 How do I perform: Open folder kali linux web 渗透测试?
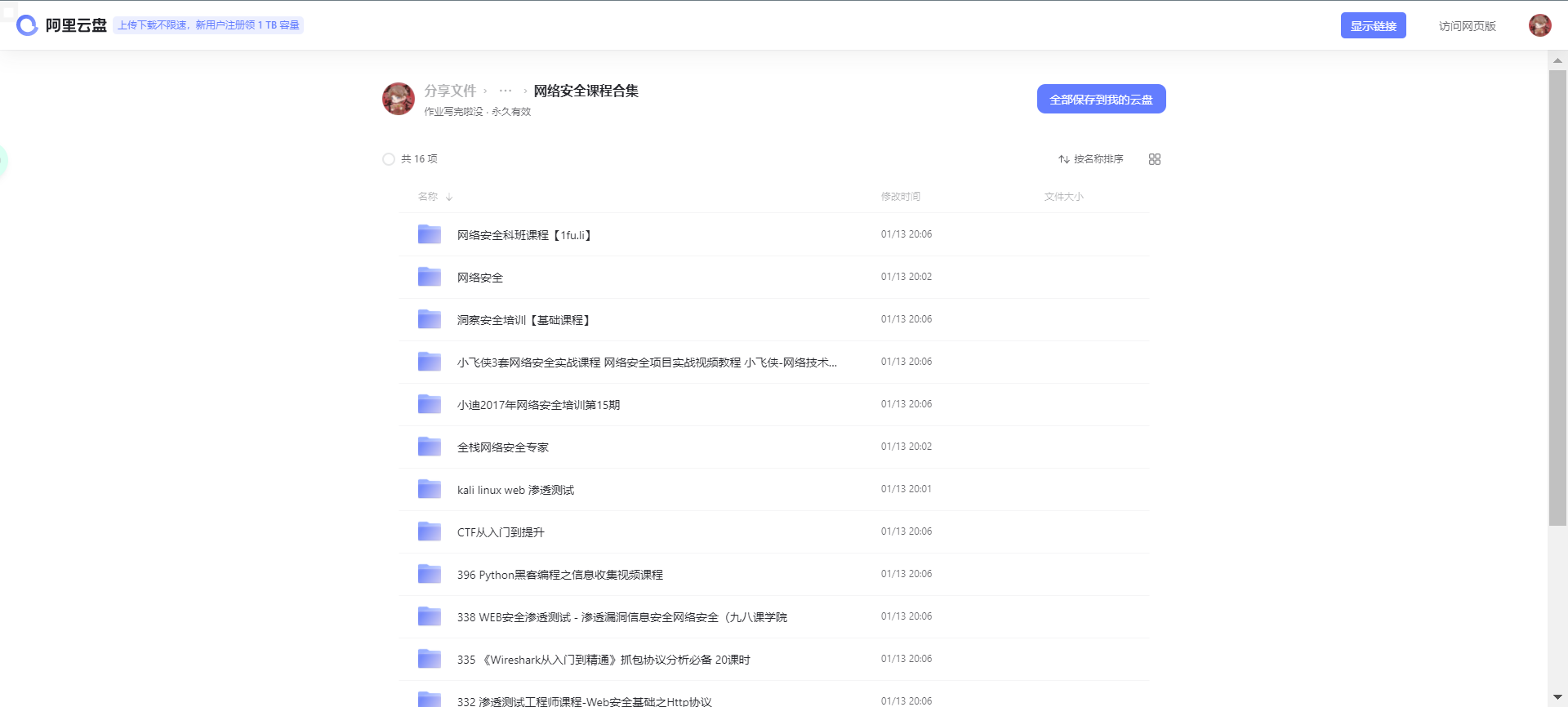point(515,490)
